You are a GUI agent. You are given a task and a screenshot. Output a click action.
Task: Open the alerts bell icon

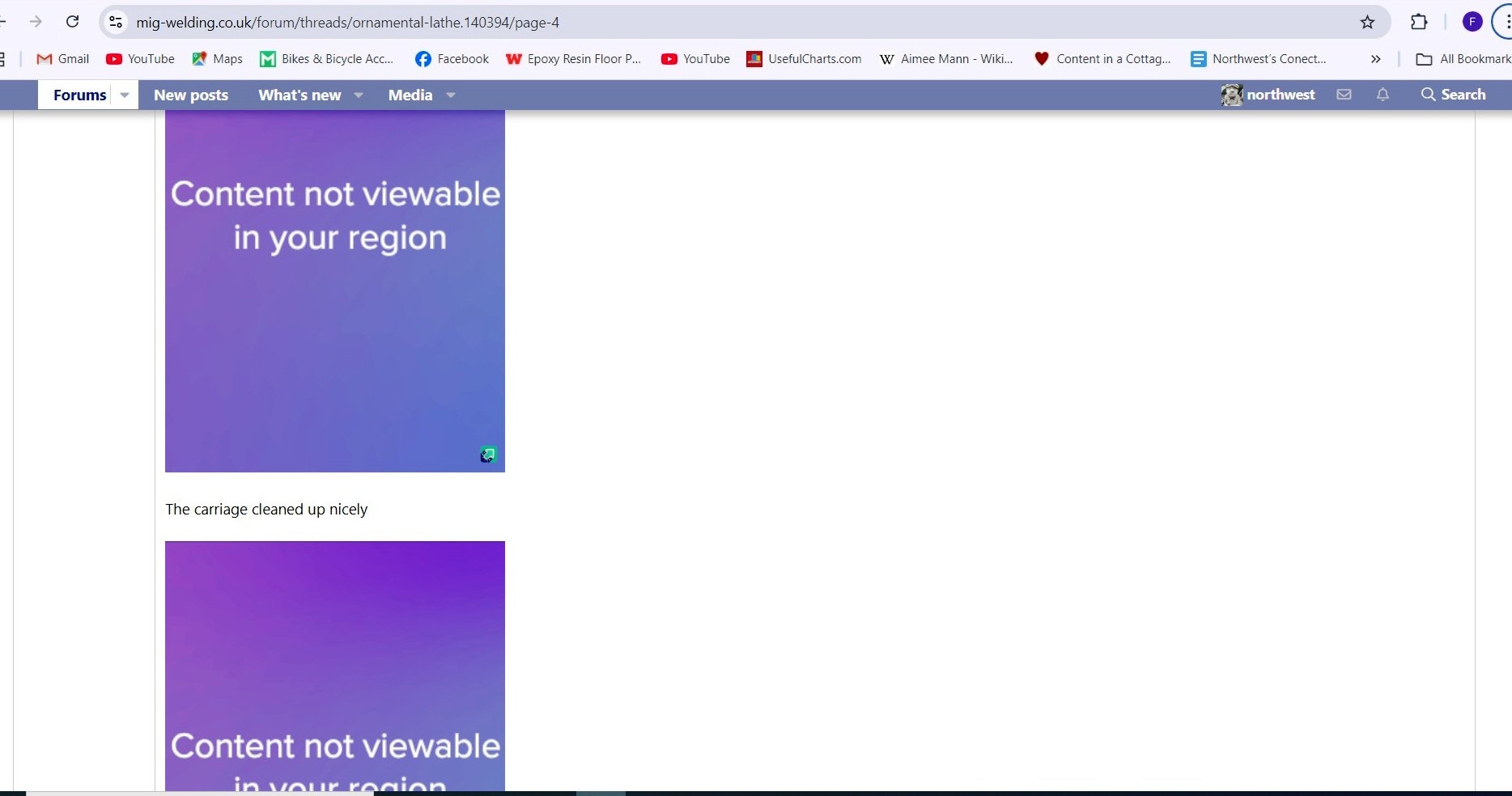pyautogui.click(x=1382, y=95)
